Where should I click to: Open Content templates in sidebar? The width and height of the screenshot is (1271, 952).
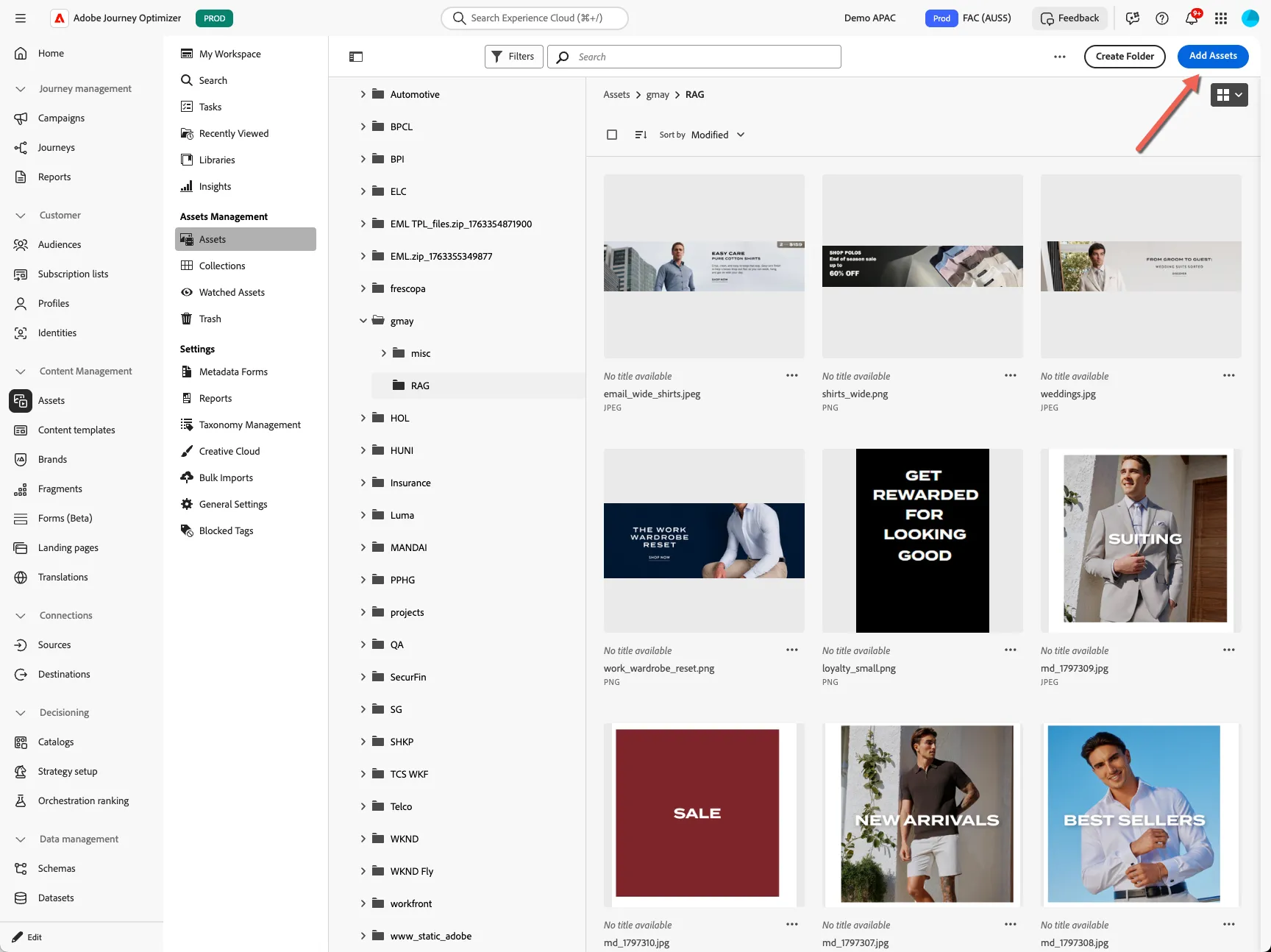pos(76,430)
